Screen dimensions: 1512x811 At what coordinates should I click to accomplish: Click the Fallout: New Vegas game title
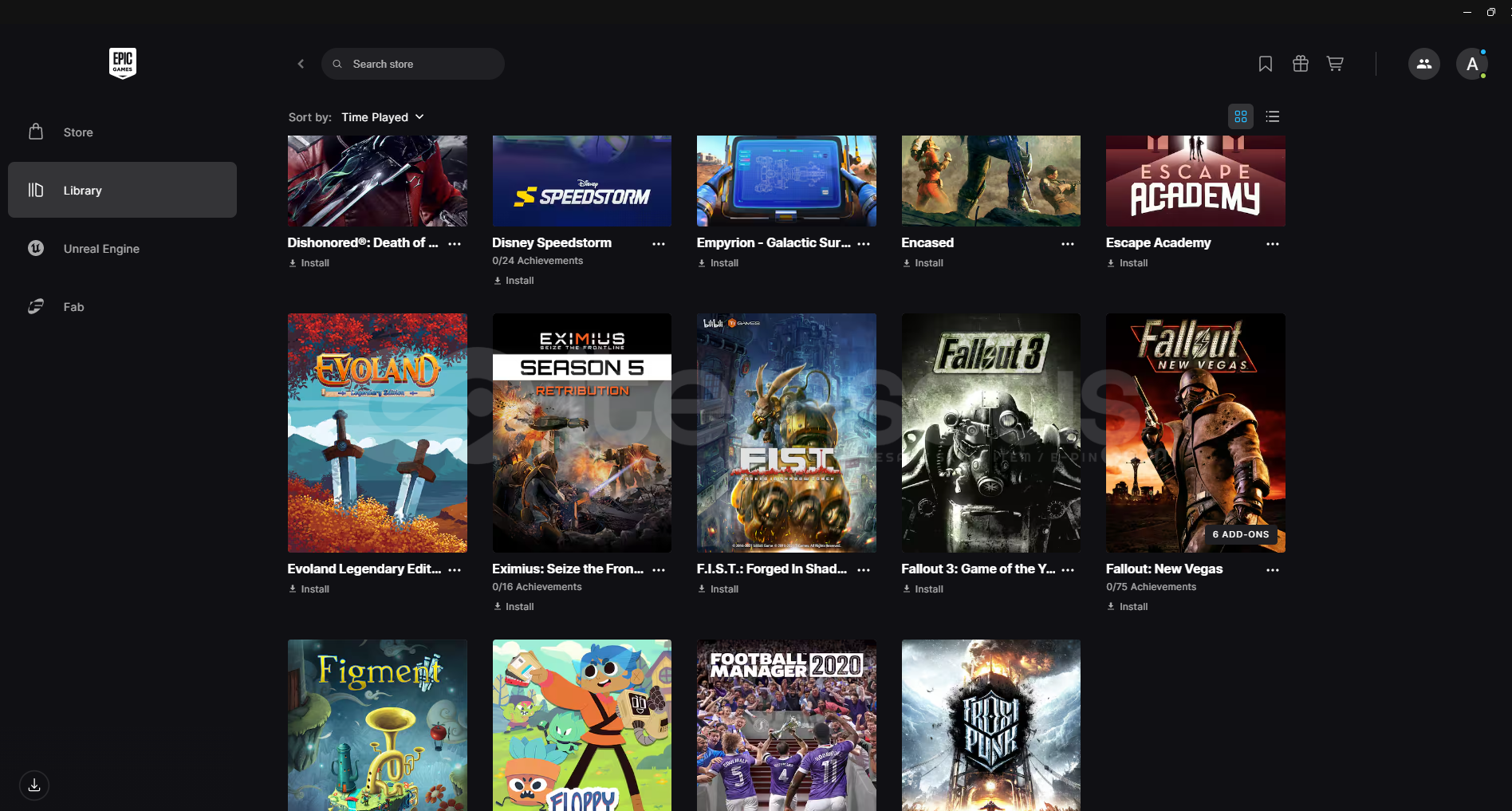[x=1164, y=569]
